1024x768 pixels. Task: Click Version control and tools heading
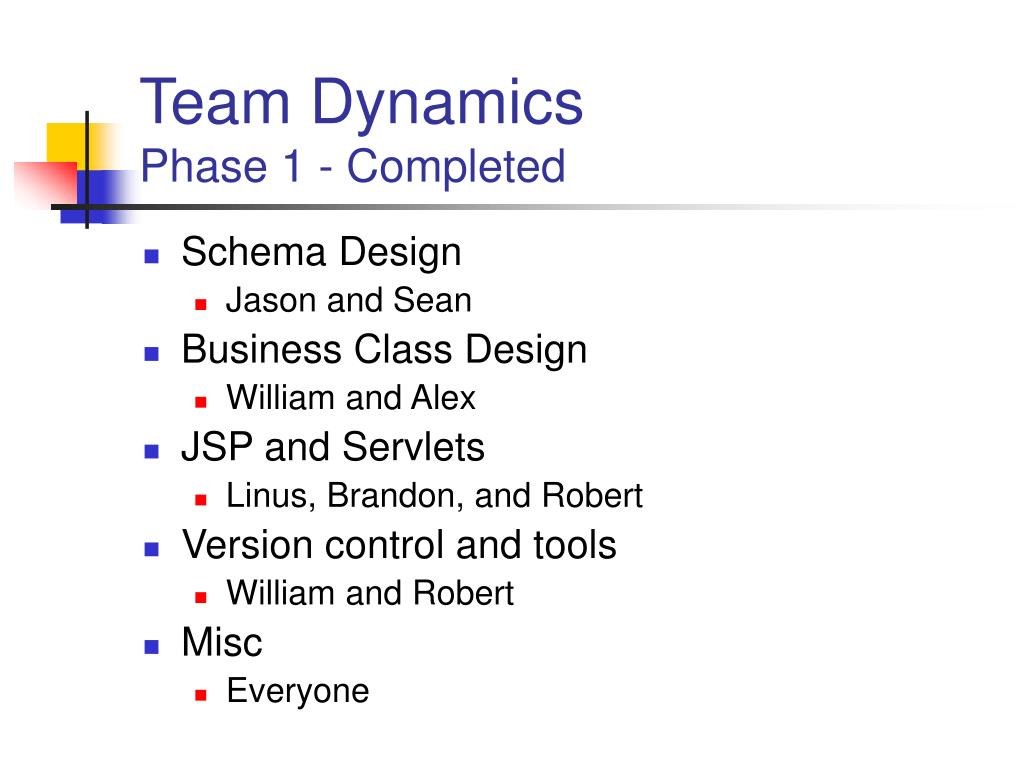point(399,545)
